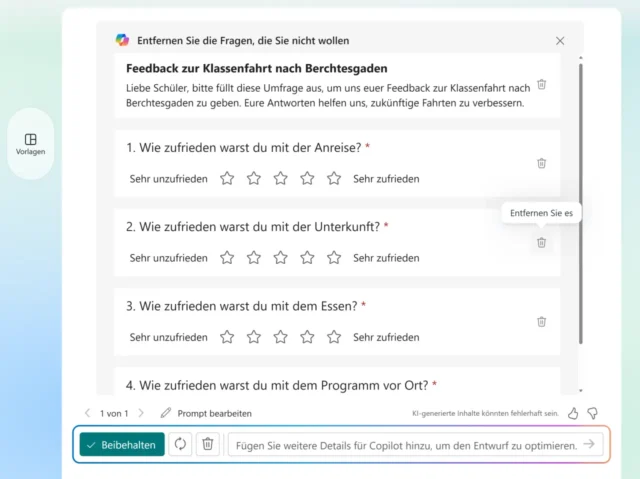Discard the draft with bottom trash icon

tap(207, 444)
